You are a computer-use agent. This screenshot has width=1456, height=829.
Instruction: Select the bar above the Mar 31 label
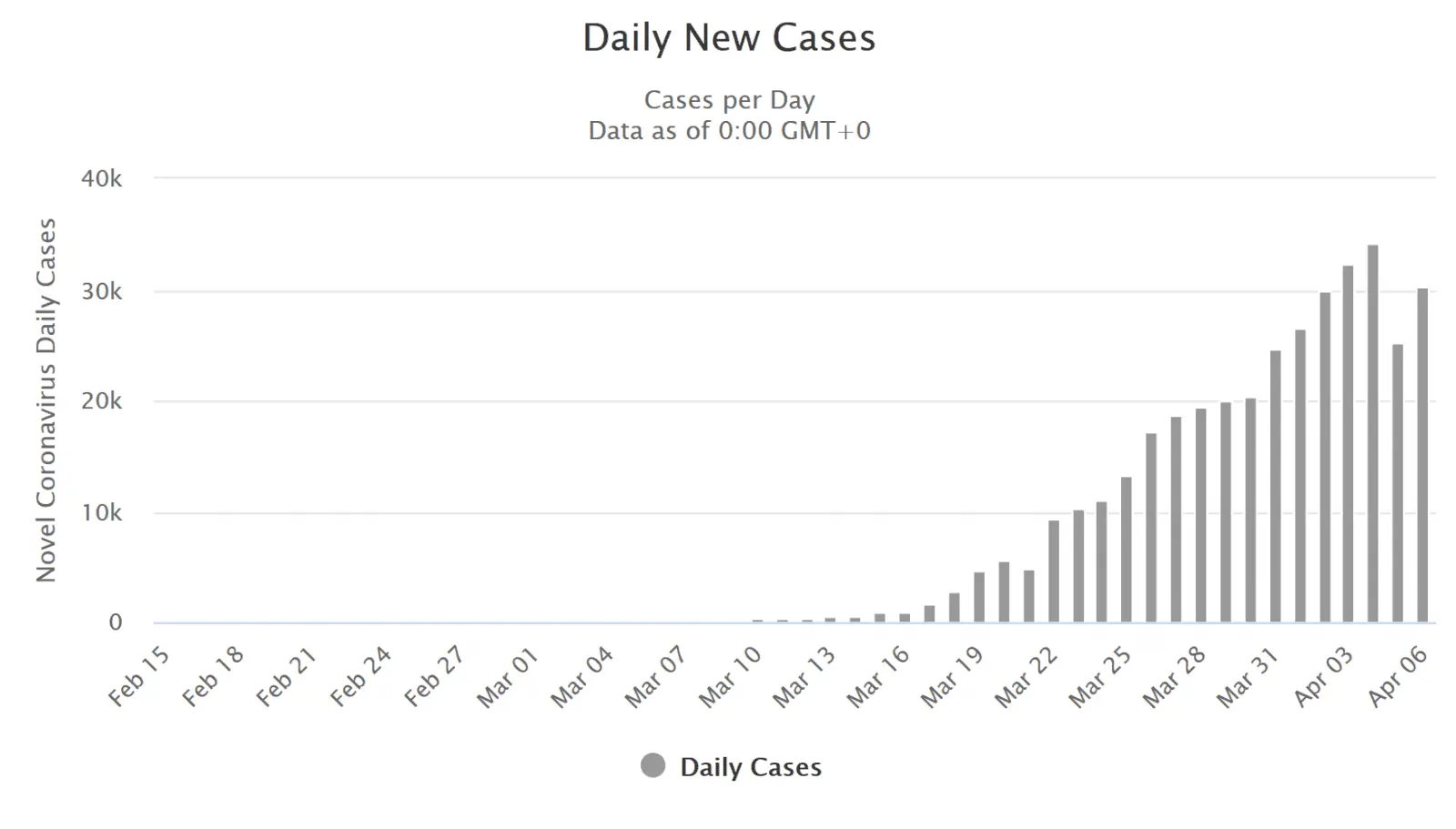1275,486
